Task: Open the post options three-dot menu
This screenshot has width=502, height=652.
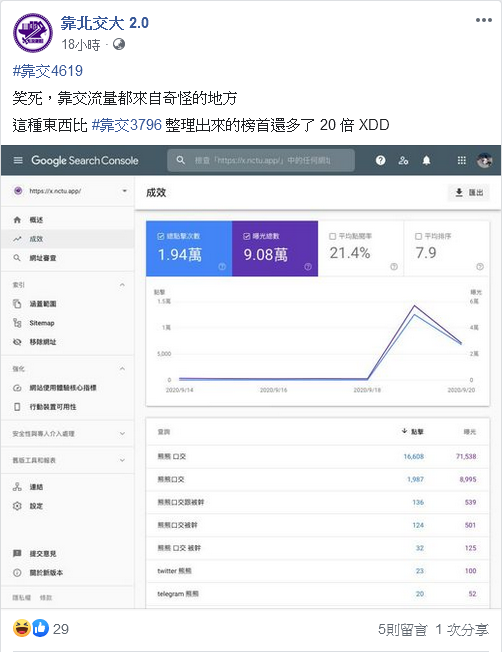Action: click(x=484, y=20)
